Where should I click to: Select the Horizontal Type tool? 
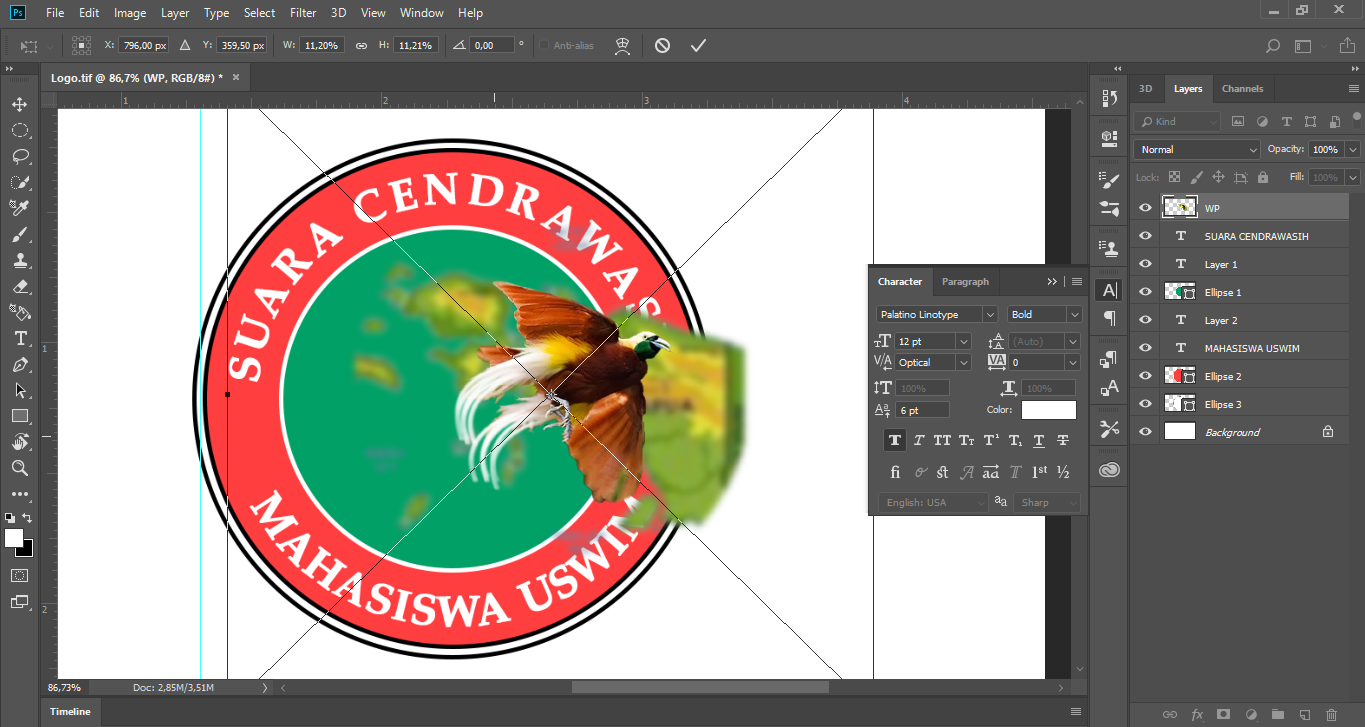tap(20, 338)
